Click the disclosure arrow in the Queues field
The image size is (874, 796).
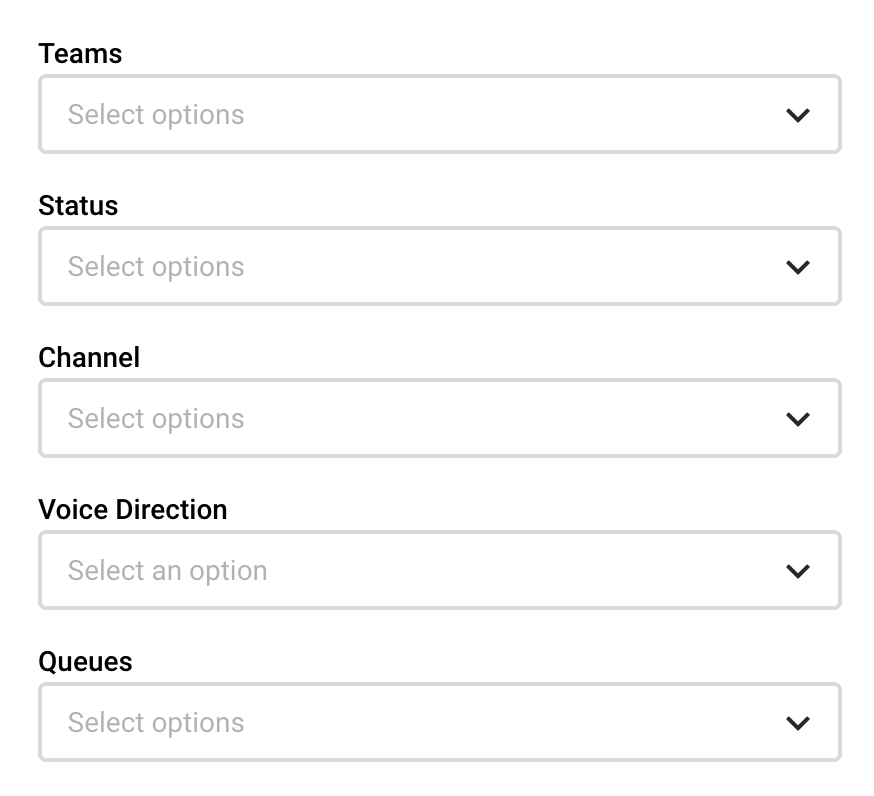tap(798, 722)
